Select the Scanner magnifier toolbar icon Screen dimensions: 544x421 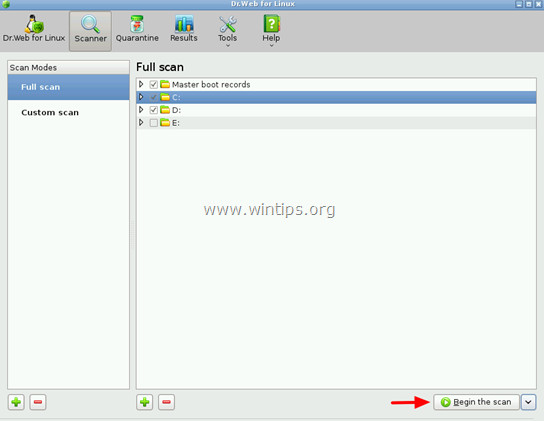[90, 24]
